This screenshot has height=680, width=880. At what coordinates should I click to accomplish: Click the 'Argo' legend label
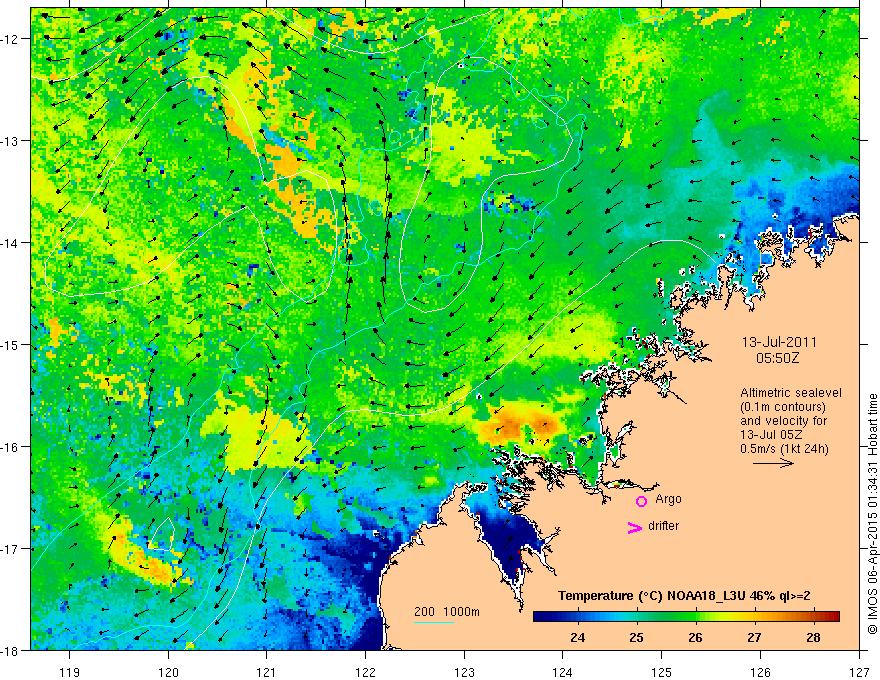668,499
